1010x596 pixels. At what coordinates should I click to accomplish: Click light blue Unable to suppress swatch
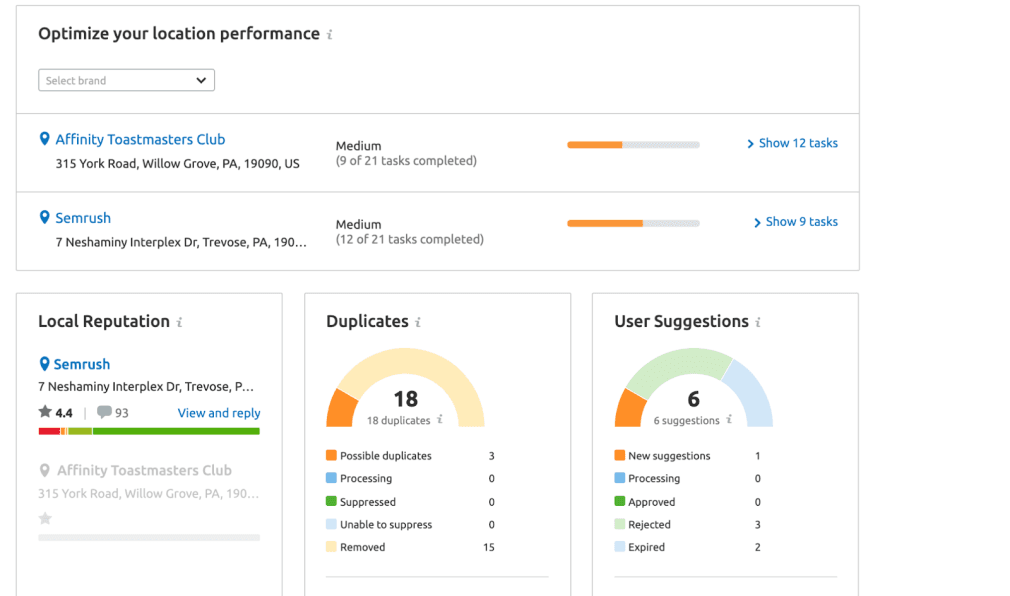[x=331, y=524]
